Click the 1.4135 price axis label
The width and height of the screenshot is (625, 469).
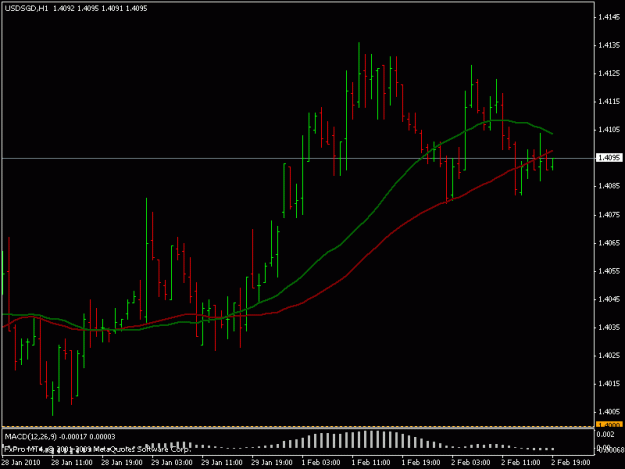point(609,45)
